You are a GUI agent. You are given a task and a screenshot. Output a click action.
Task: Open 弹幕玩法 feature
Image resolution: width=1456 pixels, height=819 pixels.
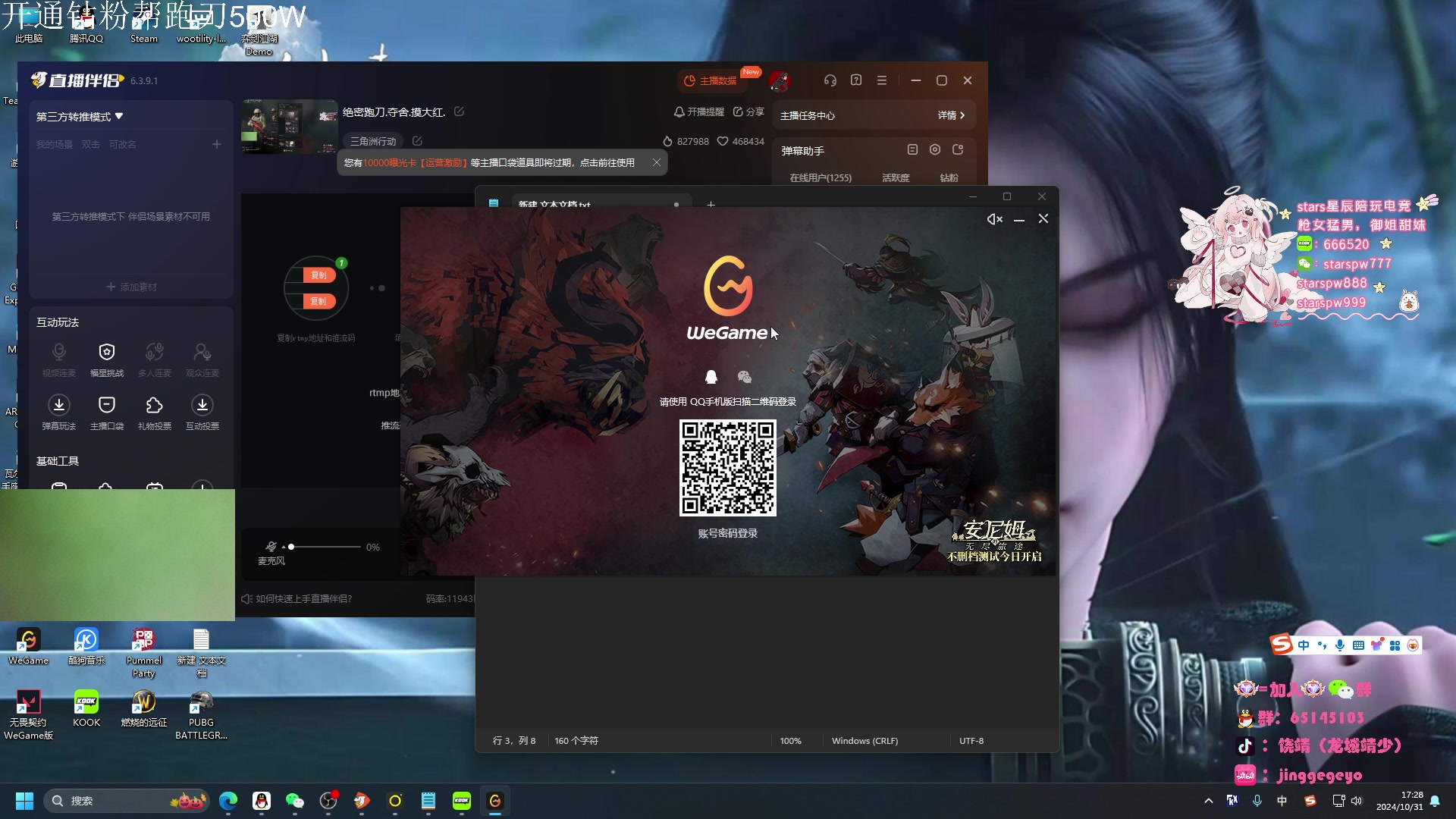click(x=59, y=413)
